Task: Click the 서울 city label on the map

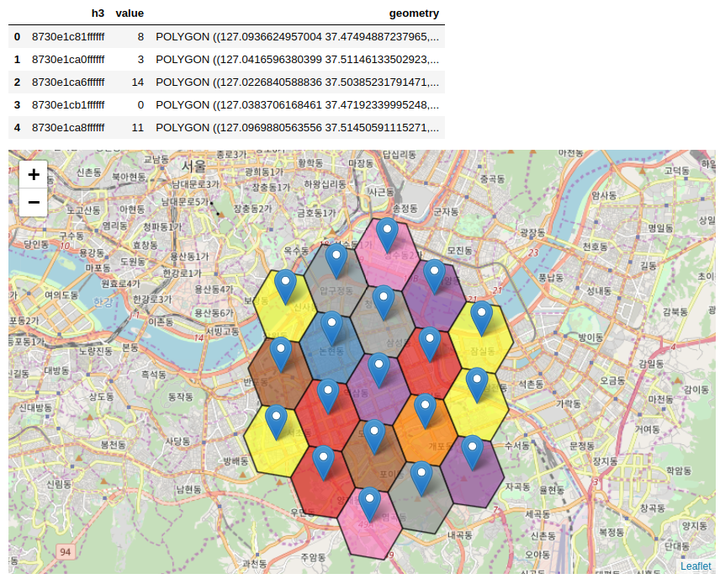Action: [193, 166]
